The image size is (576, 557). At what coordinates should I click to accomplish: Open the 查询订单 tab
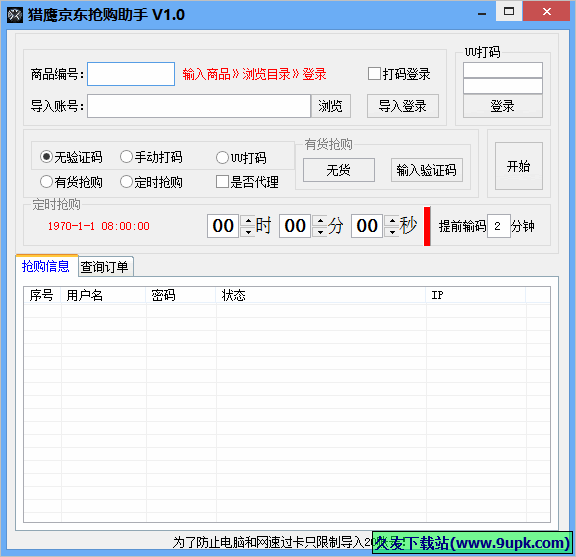[x=105, y=267]
